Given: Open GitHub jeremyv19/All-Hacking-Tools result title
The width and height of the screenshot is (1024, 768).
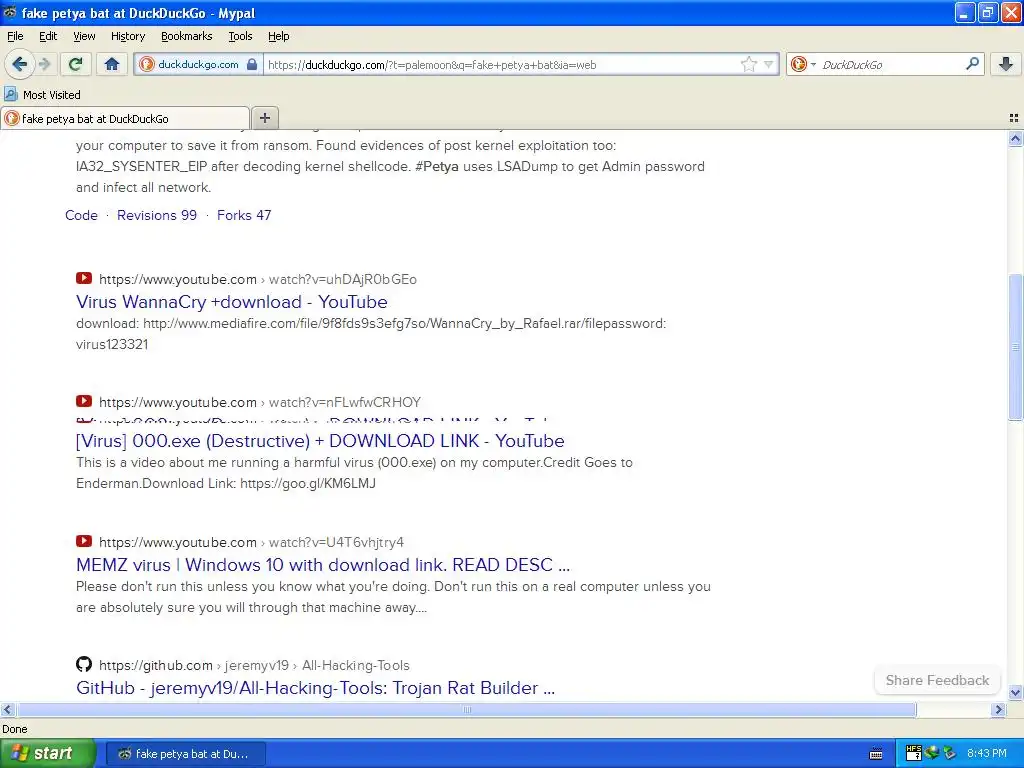Looking at the screenshot, I should tap(315, 688).
